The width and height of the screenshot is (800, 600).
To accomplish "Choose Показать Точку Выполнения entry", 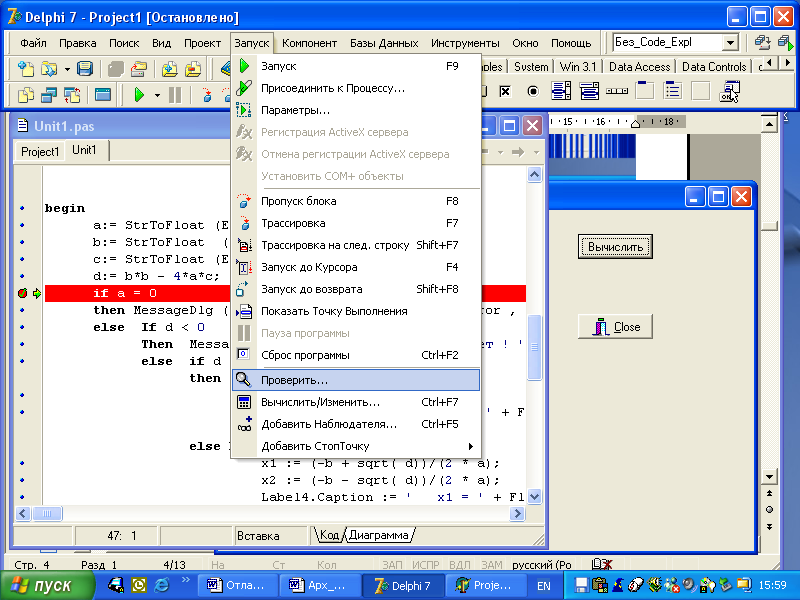I will coord(356,311).
